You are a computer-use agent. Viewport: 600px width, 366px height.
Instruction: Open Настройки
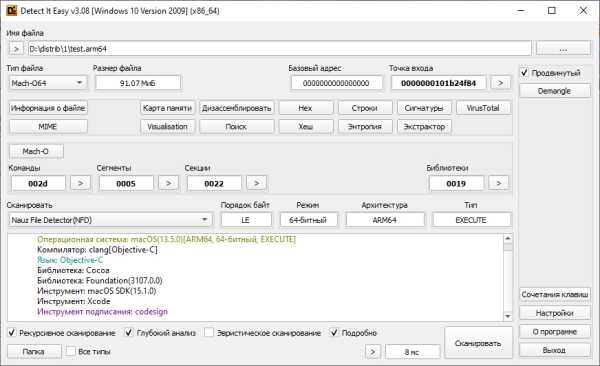tap(554, 313)
